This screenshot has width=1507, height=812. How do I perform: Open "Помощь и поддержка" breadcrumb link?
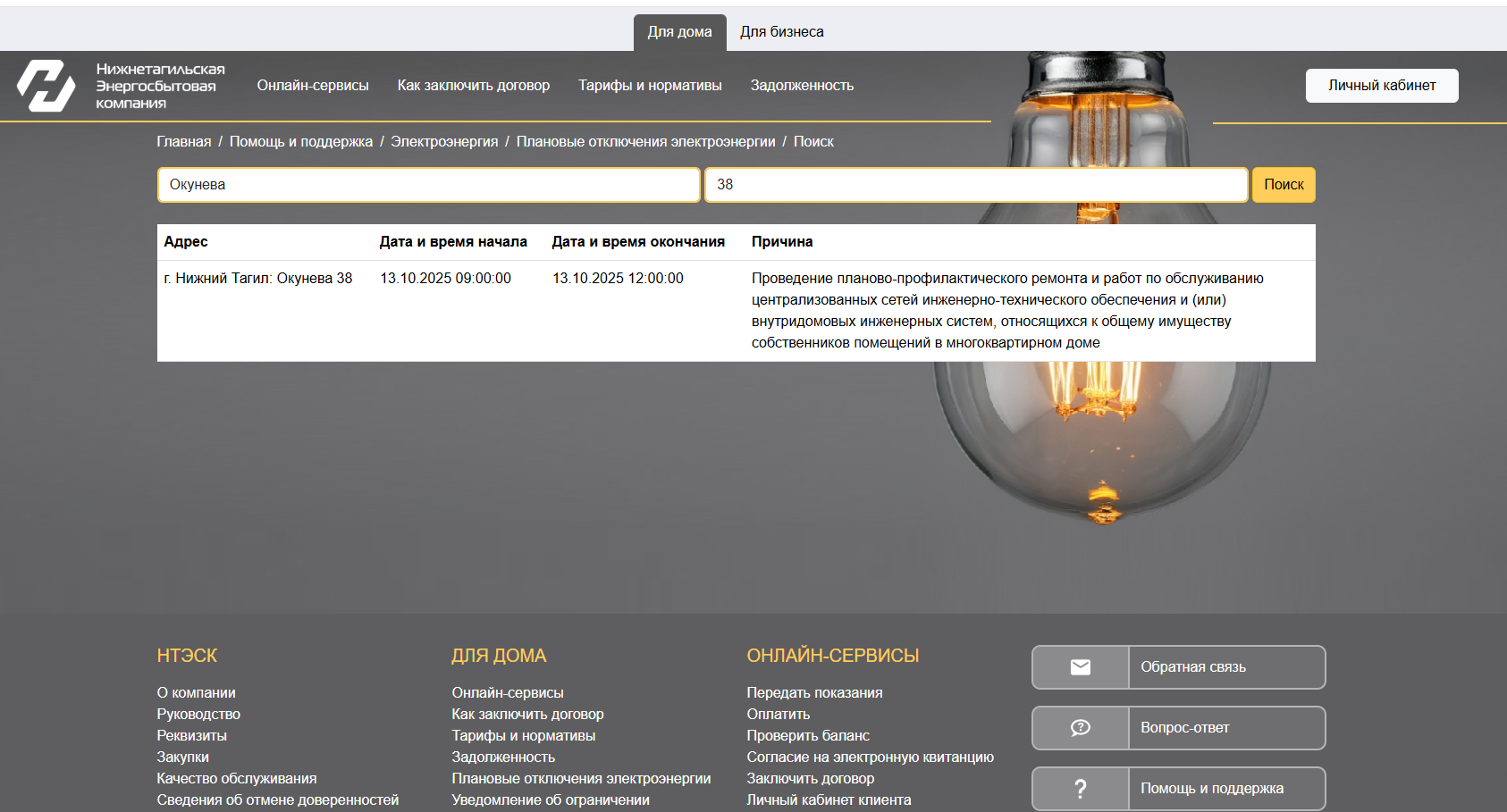(x=300, y=142)
